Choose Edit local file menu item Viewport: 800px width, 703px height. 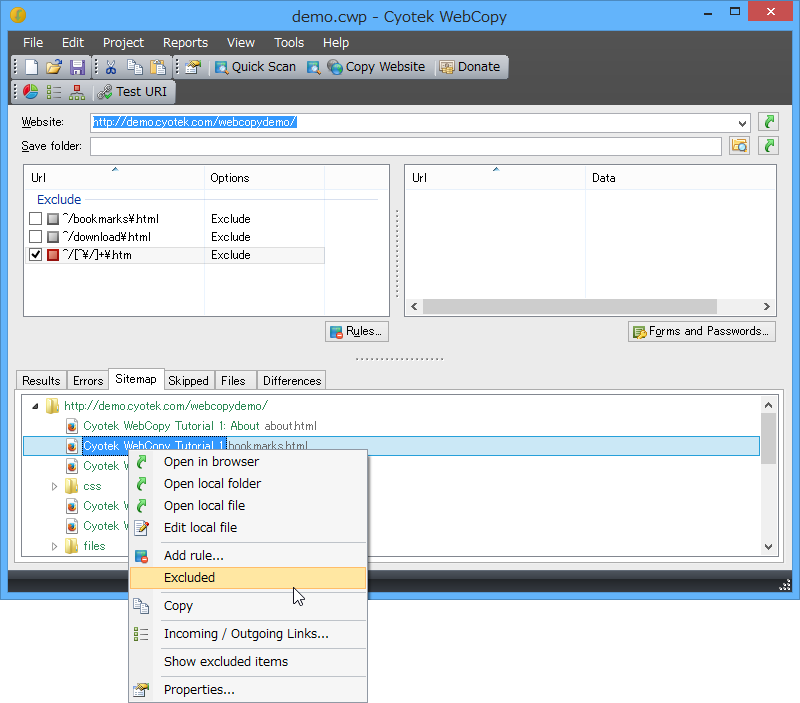click(x=248, y=528)
